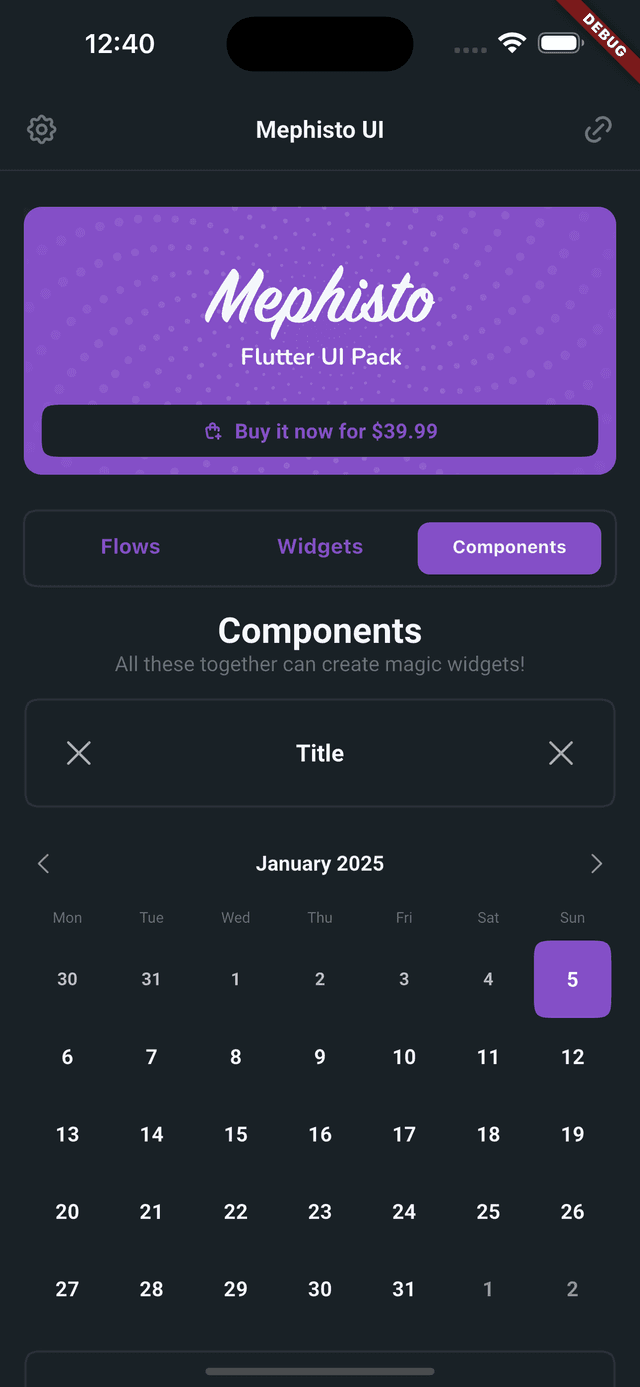Go to previous month with left chevron

[x=43, y=864]
